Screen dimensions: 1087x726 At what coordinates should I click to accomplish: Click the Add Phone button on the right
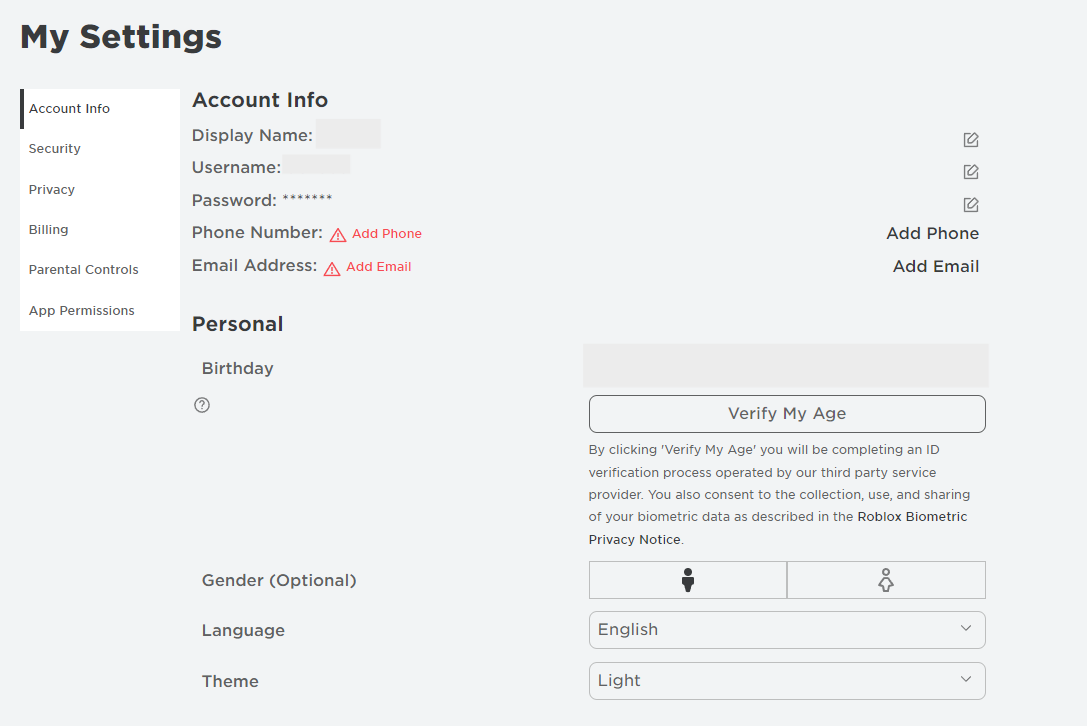point(932,234)
